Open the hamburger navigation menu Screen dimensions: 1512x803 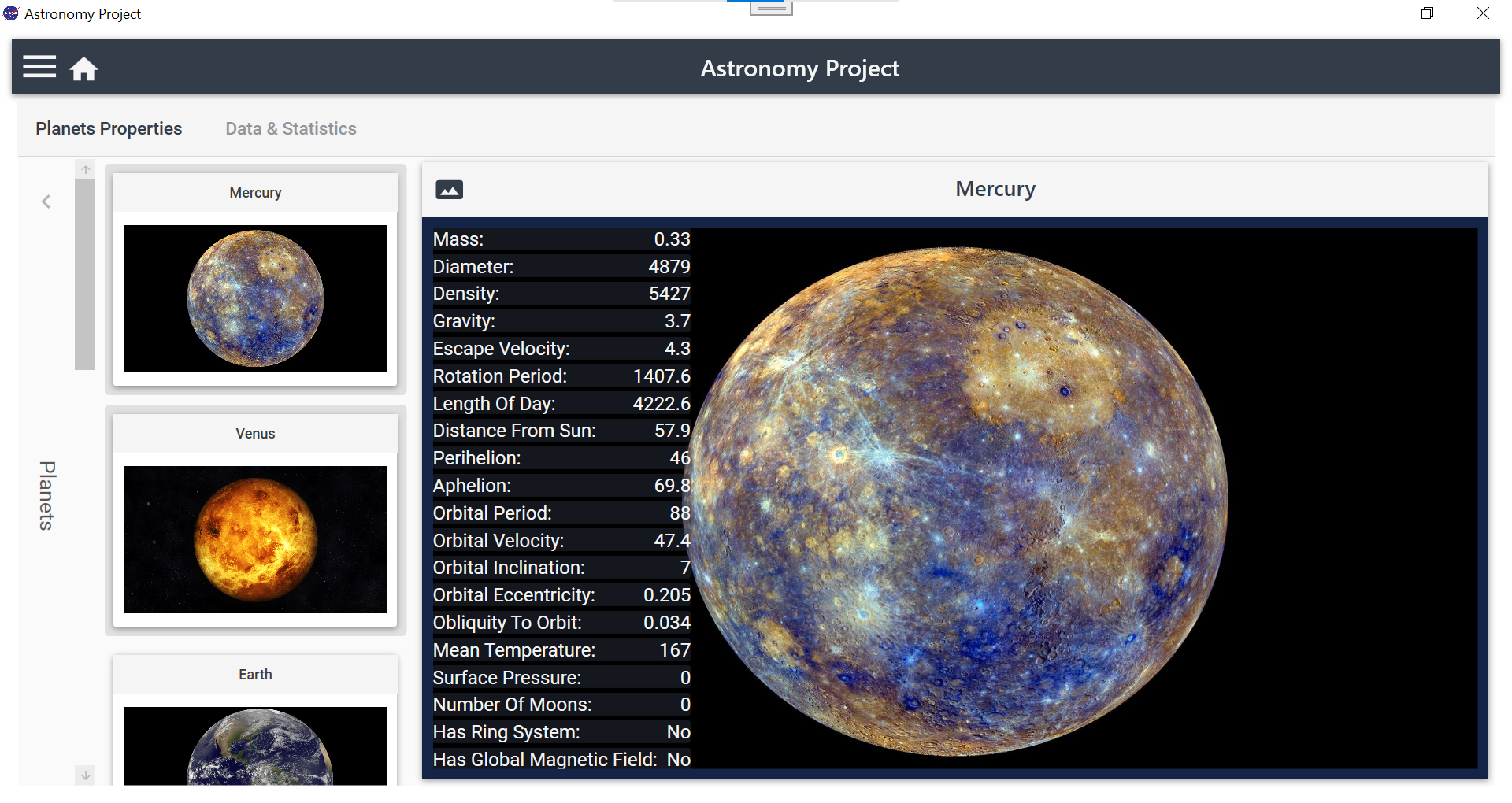(39, 67)
